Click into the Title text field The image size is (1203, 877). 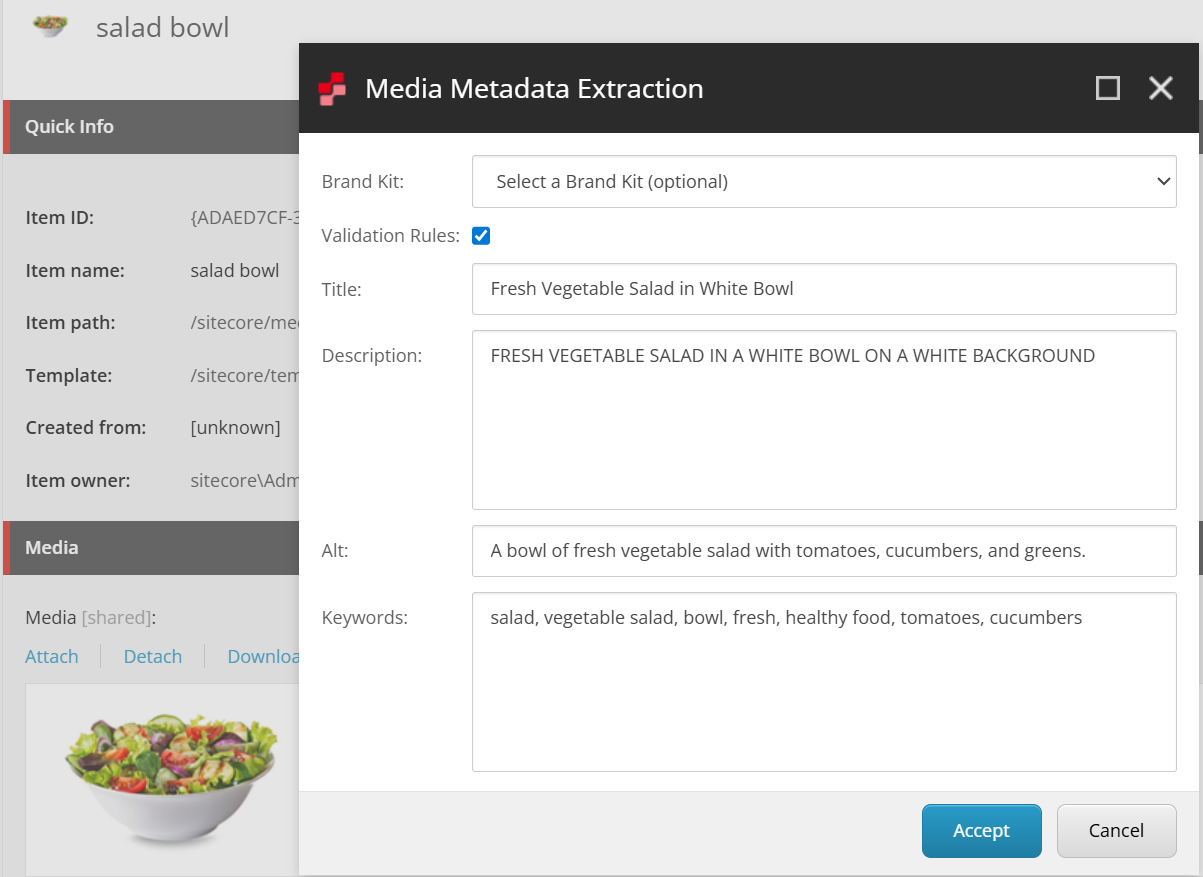click(x=823, y=289)
